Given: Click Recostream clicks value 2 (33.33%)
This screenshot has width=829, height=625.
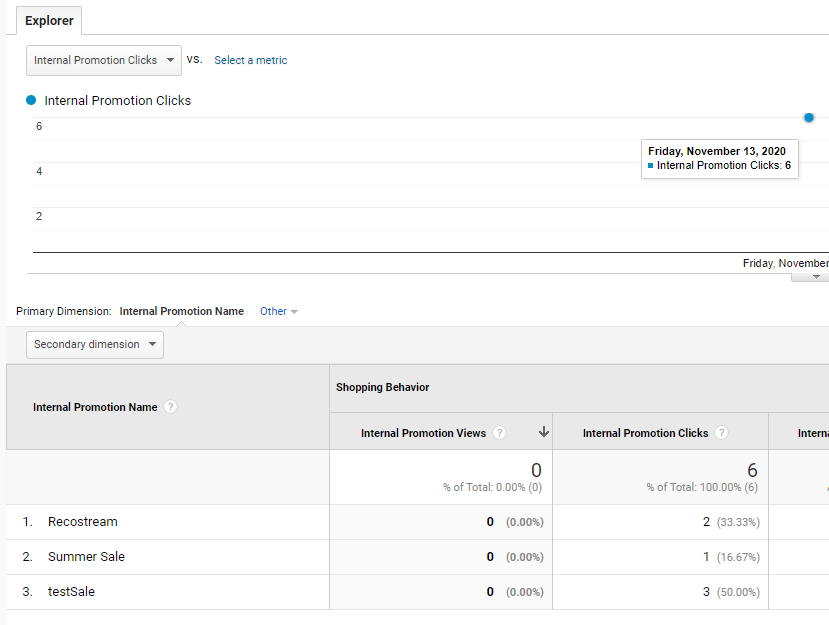Looking at the screenshot, I should click(x=731, y=522).
